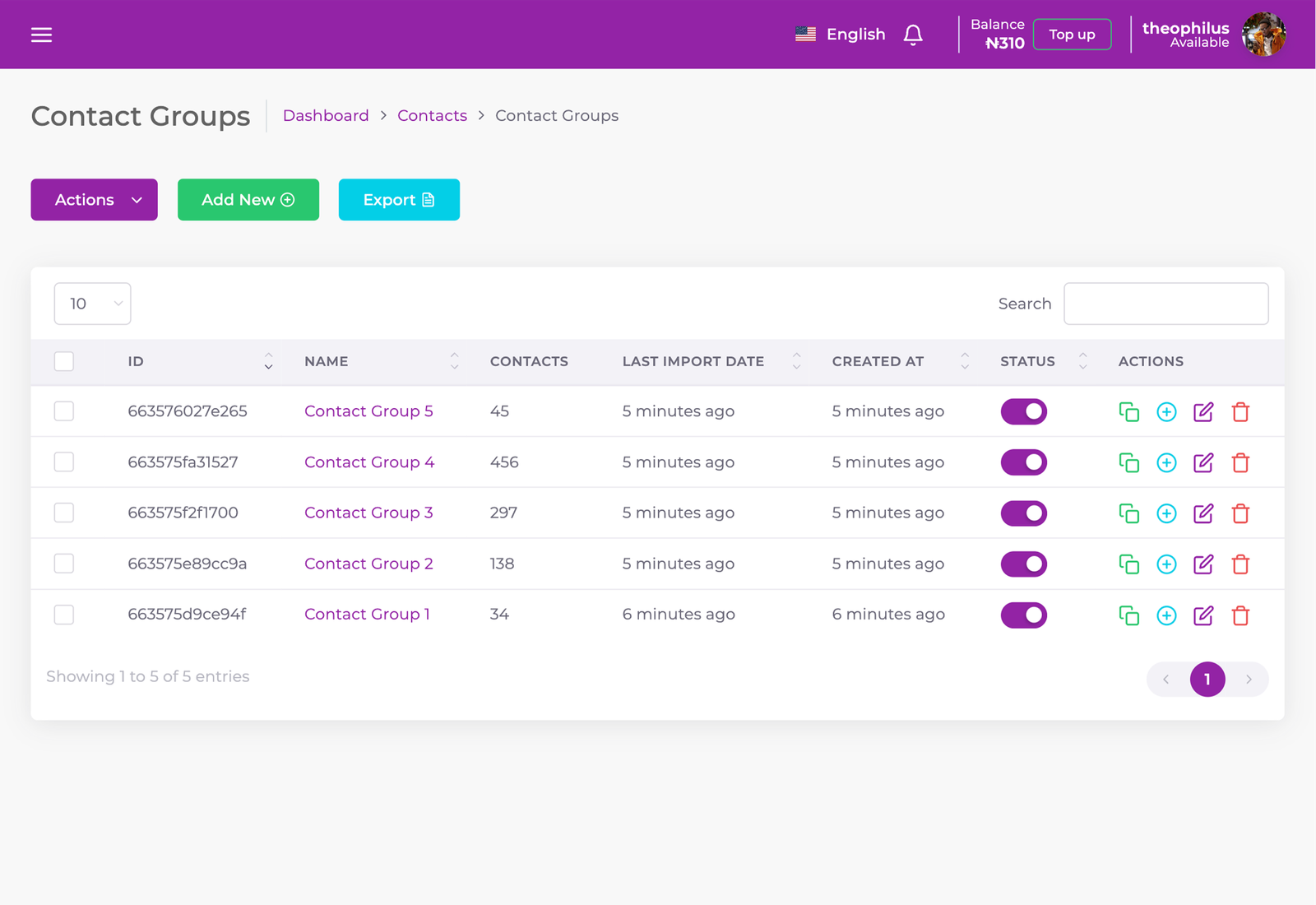1316x905 pixels.
Task: Open the notifications bell
Action: 913,35
